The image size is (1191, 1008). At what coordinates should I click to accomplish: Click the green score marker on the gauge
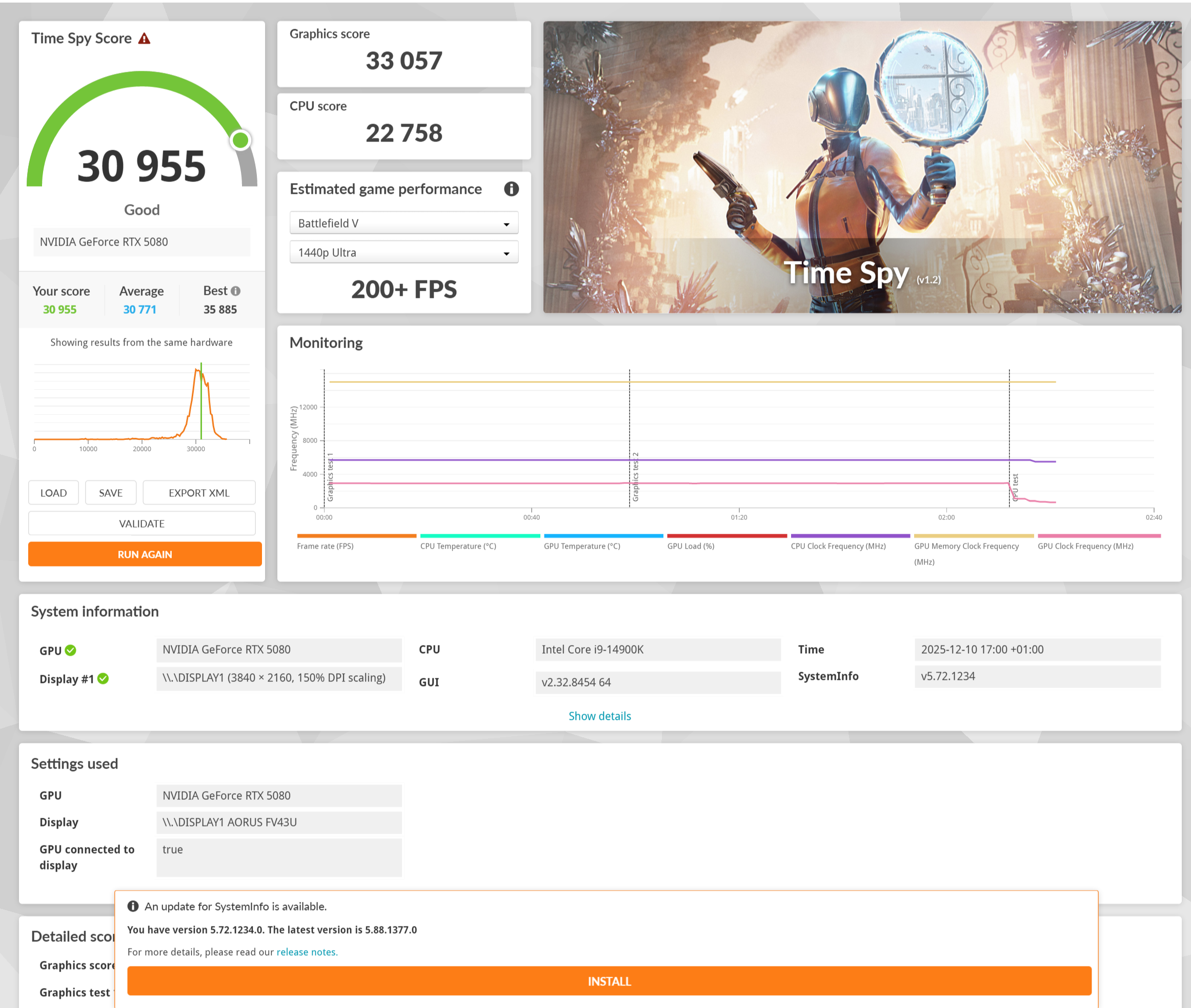pyautogui.click(x=240, y=140)
